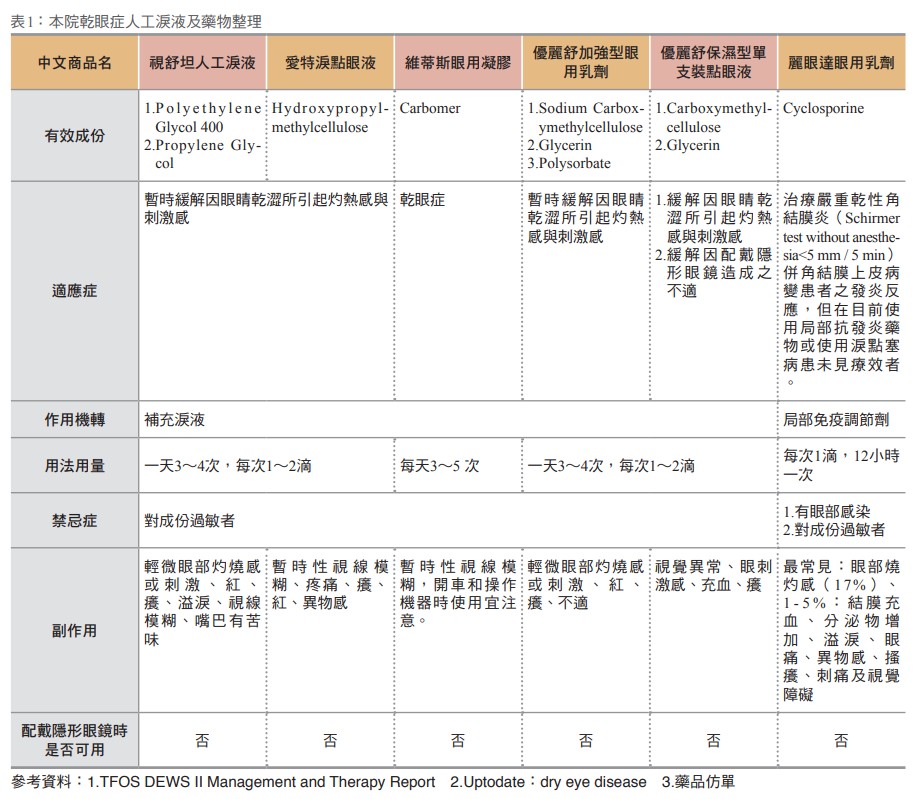Screen dimensions: 916x799
Task: Click indication '2.緩解因配戴隱形眼鏡造成之不適'
Action: 713,272
